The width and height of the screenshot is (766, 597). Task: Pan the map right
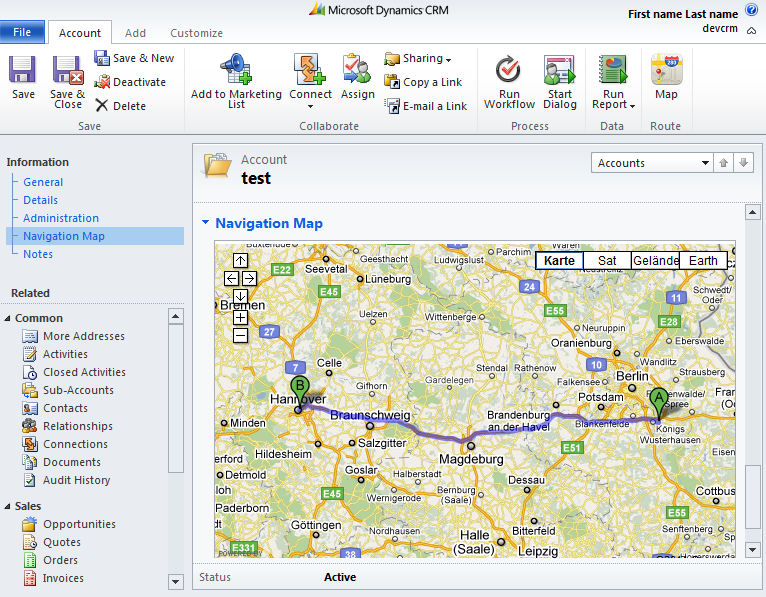(x=249, y=279)
